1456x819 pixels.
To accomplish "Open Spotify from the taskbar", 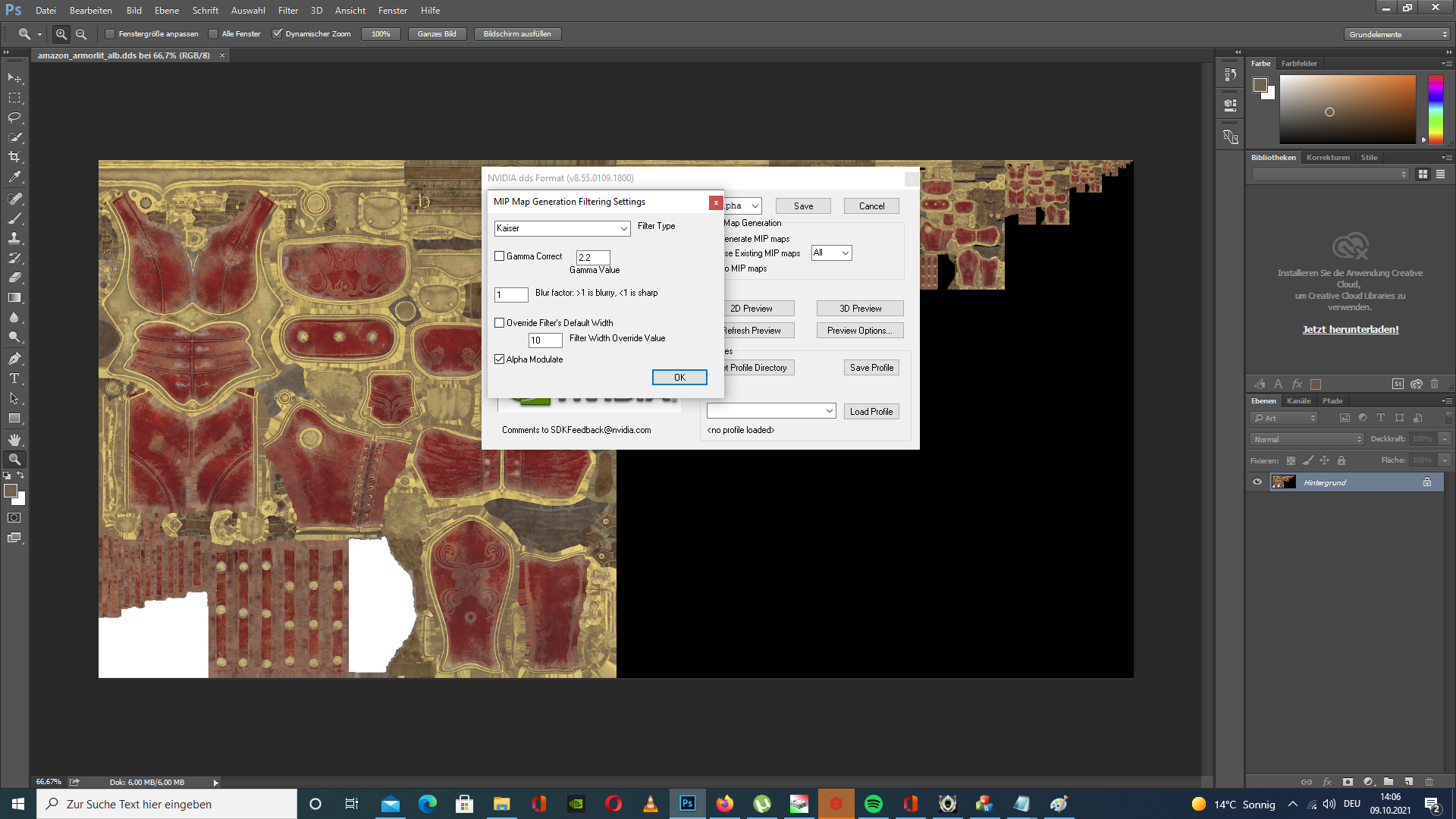I will tap(874, 804).
